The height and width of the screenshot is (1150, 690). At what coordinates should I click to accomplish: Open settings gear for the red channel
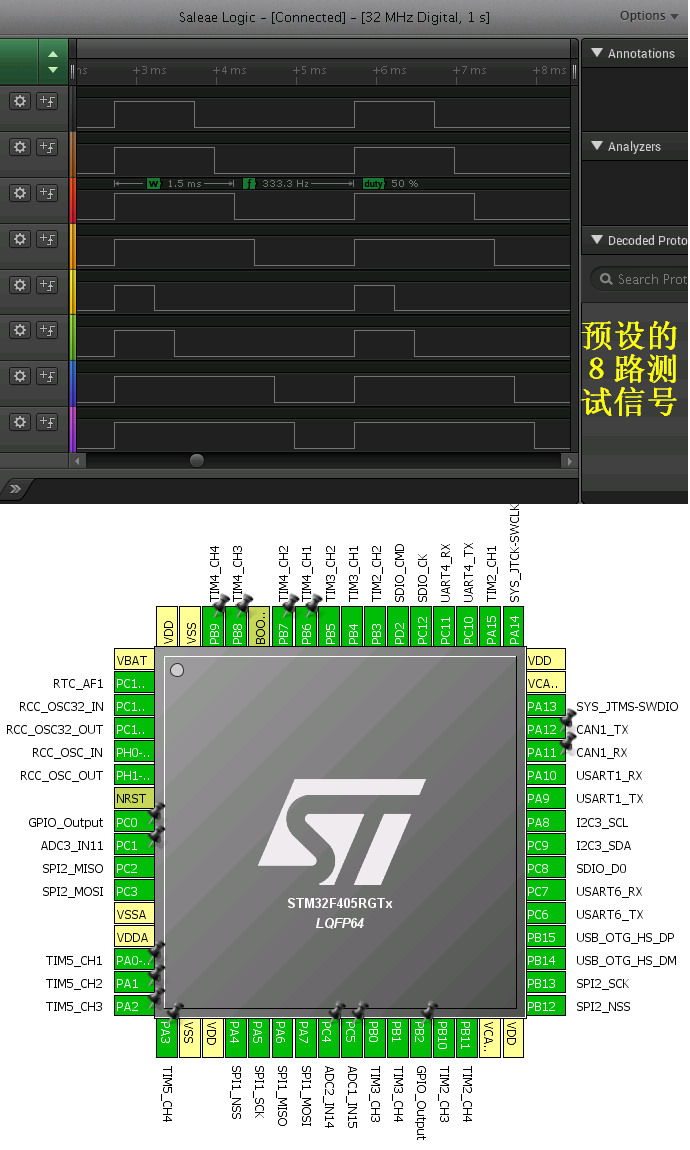coord(20,193)
